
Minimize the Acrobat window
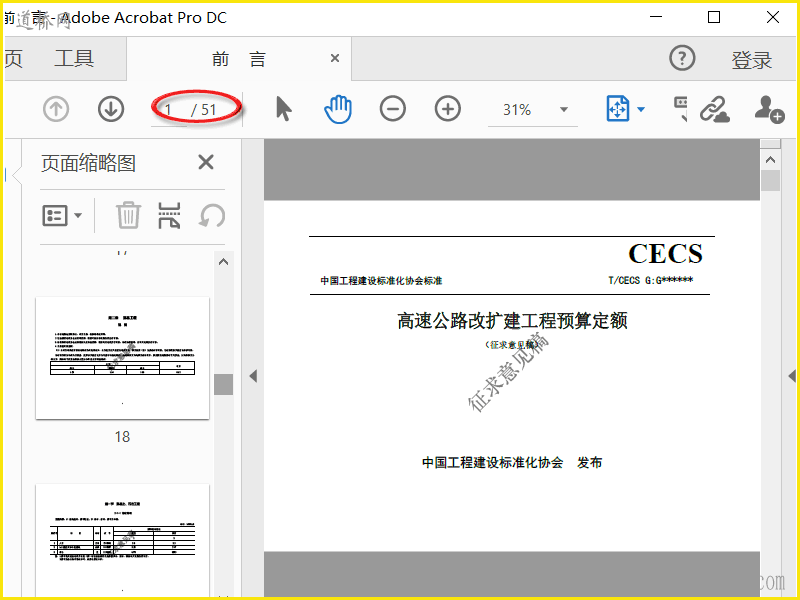(x=656, y=17)
